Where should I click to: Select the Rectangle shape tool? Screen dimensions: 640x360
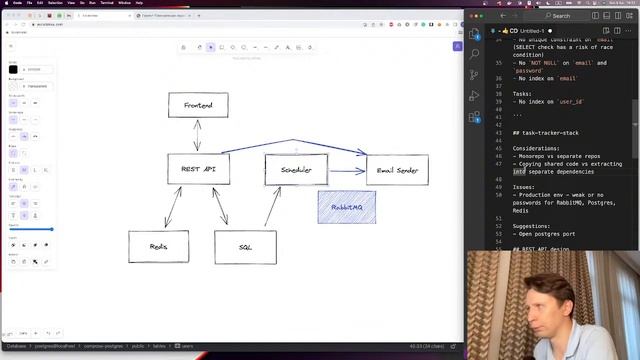click(x=222, y=47)
